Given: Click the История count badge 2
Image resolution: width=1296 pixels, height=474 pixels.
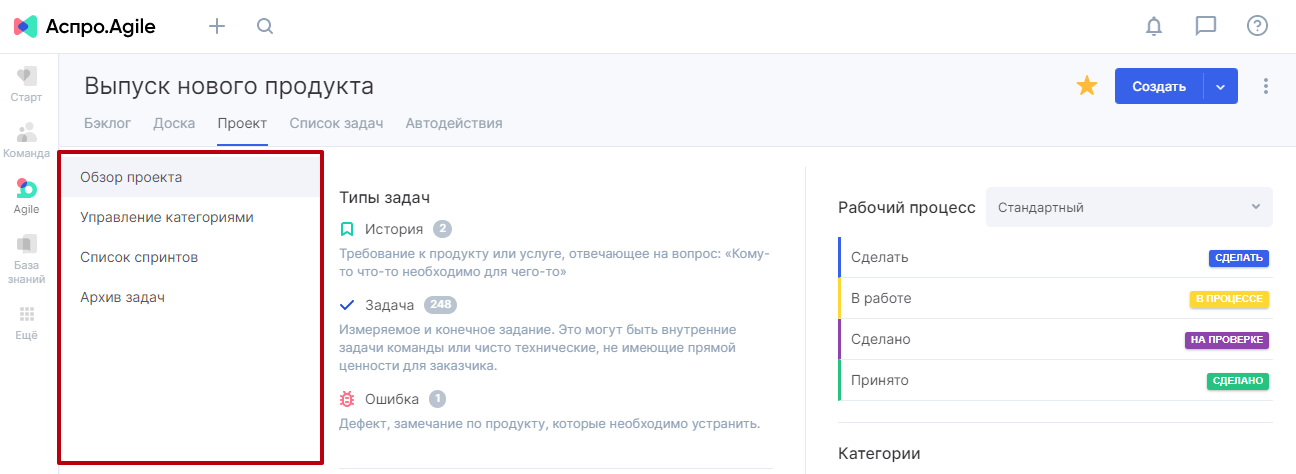Looking at the screenshot, I should pyautogui.click(x=442, y=229).
